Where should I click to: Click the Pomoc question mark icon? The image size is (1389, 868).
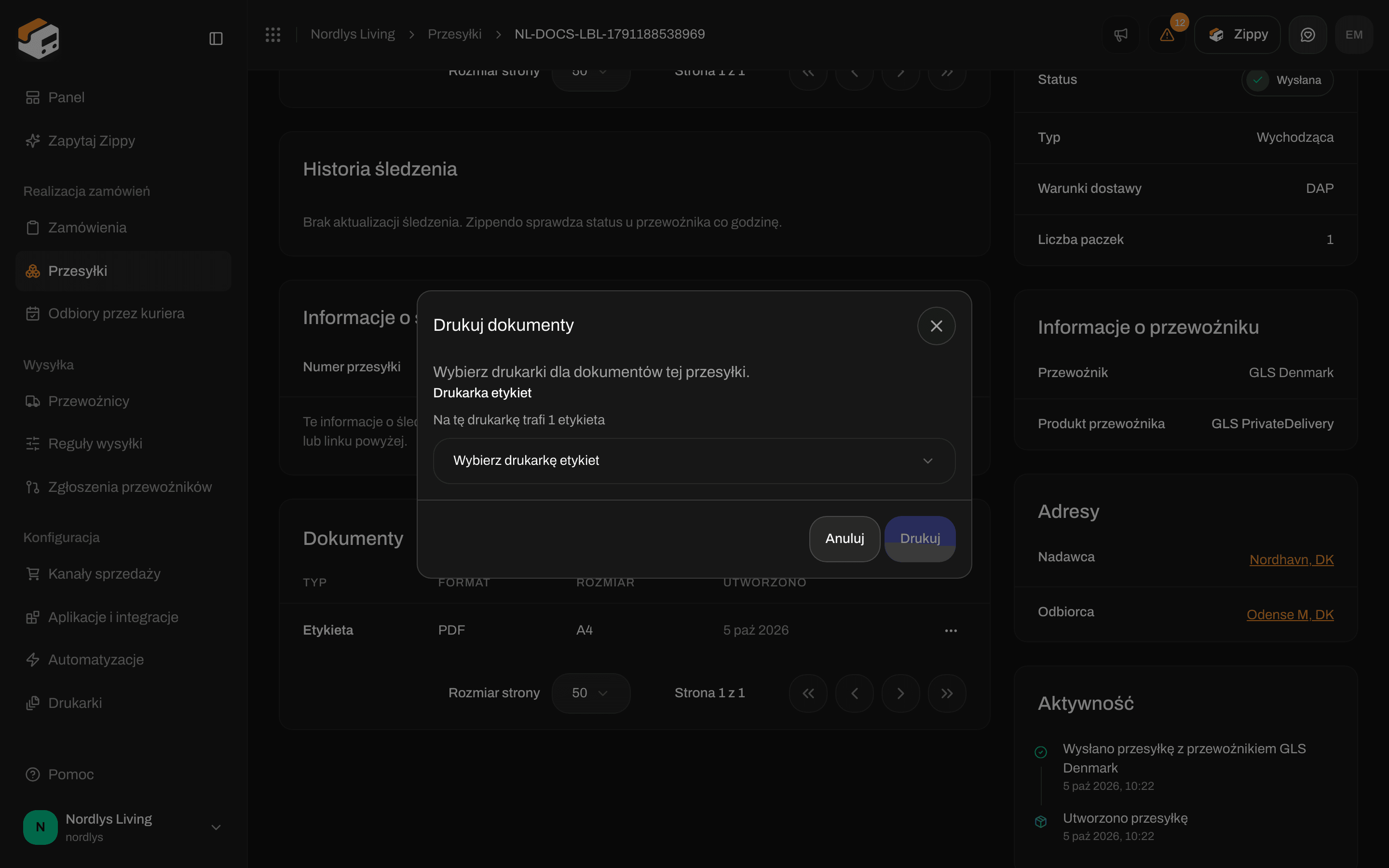pyautogui.click(x=33, y=774)
